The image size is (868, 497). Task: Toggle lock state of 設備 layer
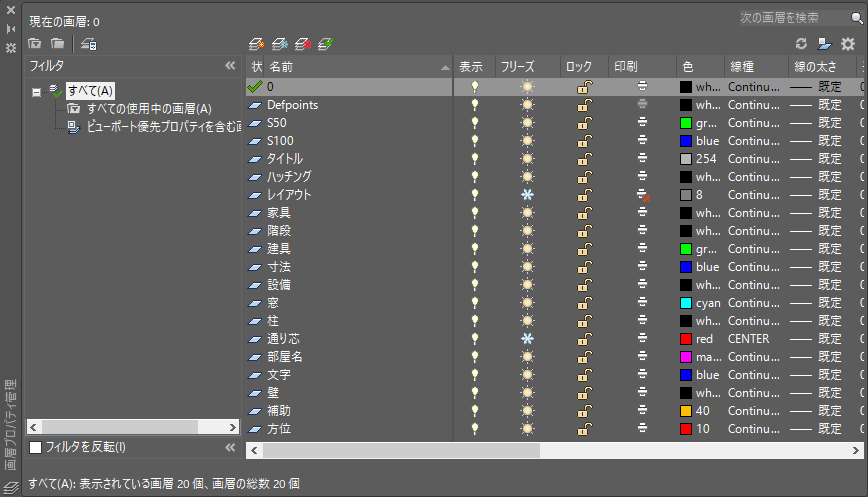pos(585,284)
